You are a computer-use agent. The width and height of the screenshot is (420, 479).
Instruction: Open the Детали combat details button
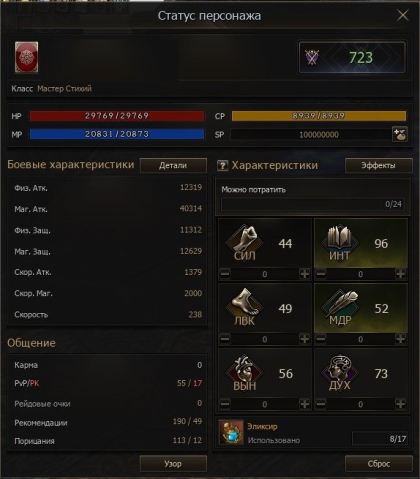click(x=173, y=165)
